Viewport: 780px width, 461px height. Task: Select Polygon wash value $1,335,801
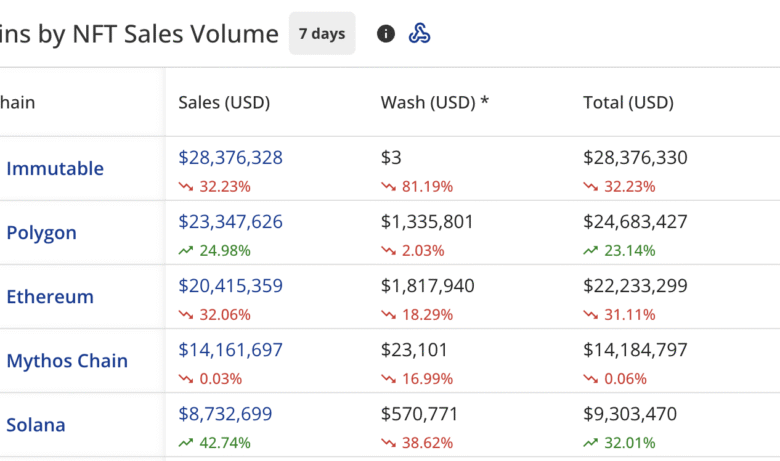[427, 222]
